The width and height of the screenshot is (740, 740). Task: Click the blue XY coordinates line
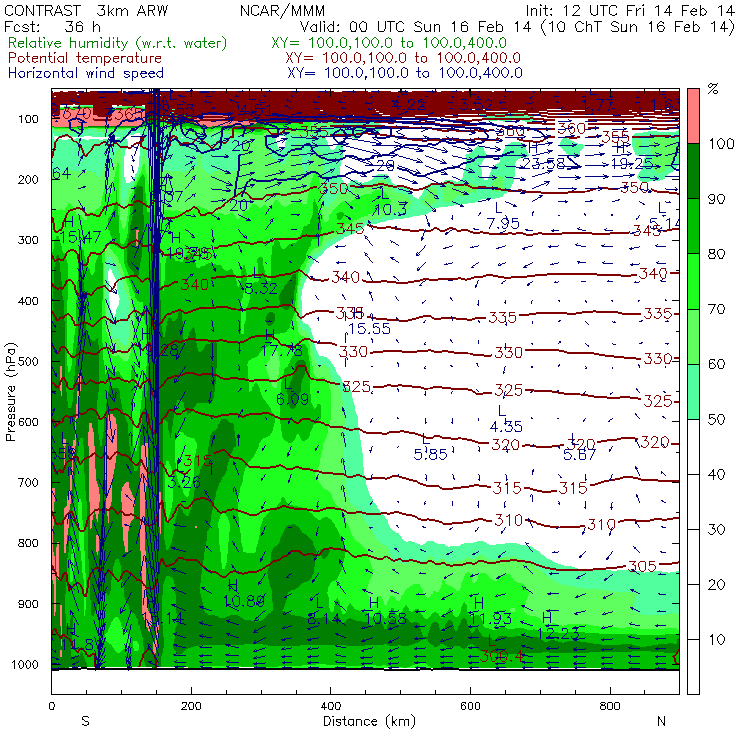coord(404,73)
